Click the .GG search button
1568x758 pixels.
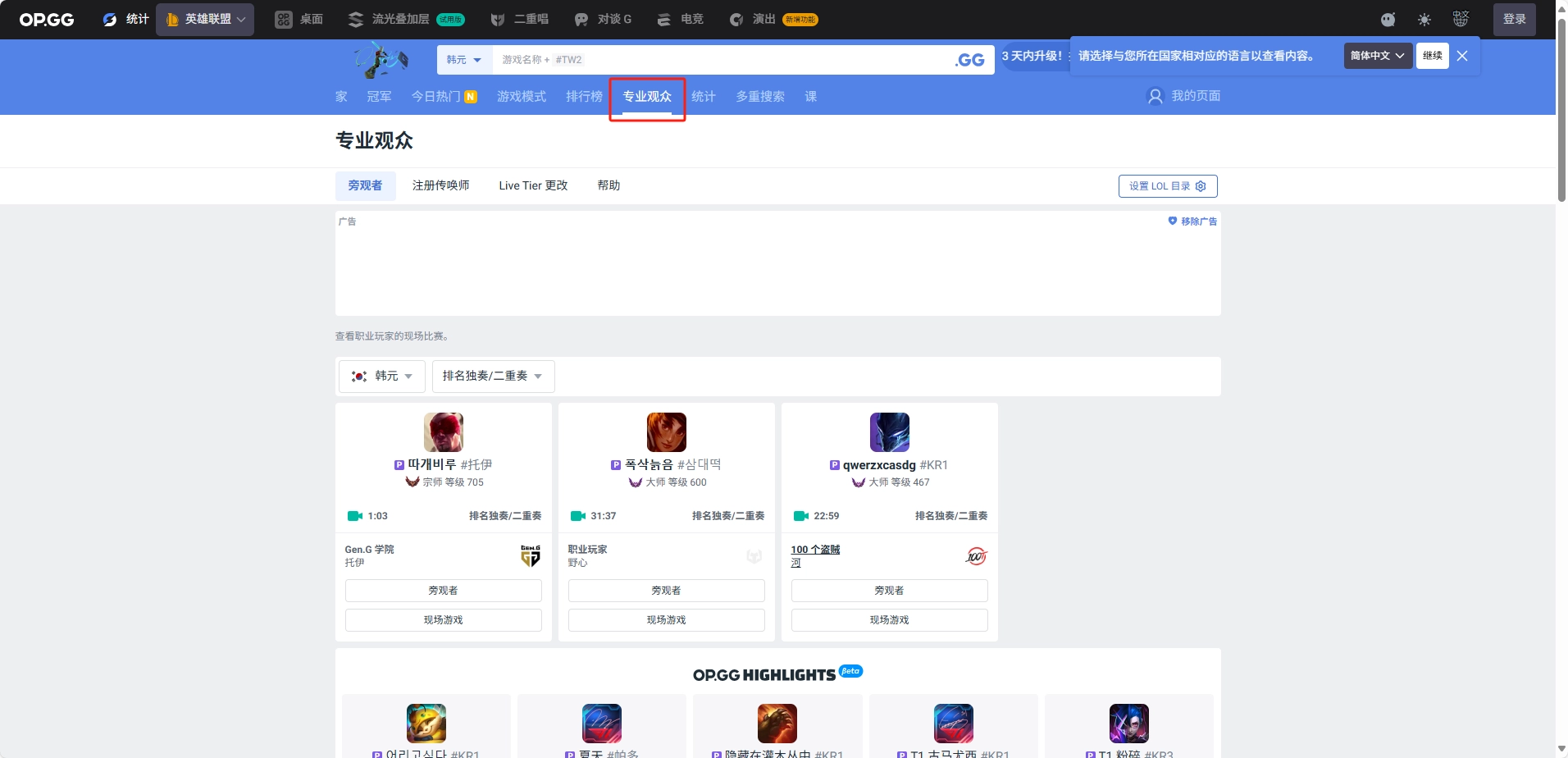pyautogui.click(x=969, y=60)
